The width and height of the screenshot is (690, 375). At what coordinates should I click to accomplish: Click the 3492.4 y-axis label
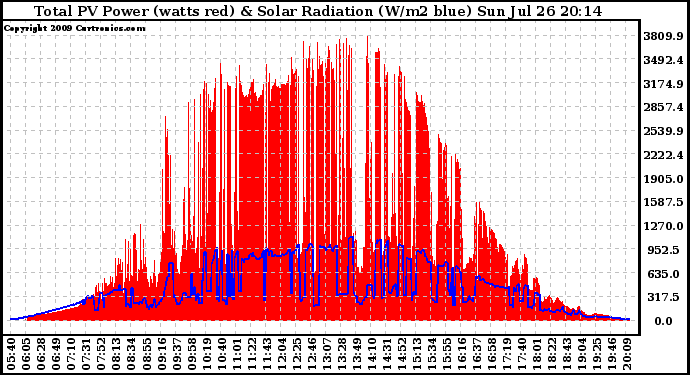tap(663, 60)
